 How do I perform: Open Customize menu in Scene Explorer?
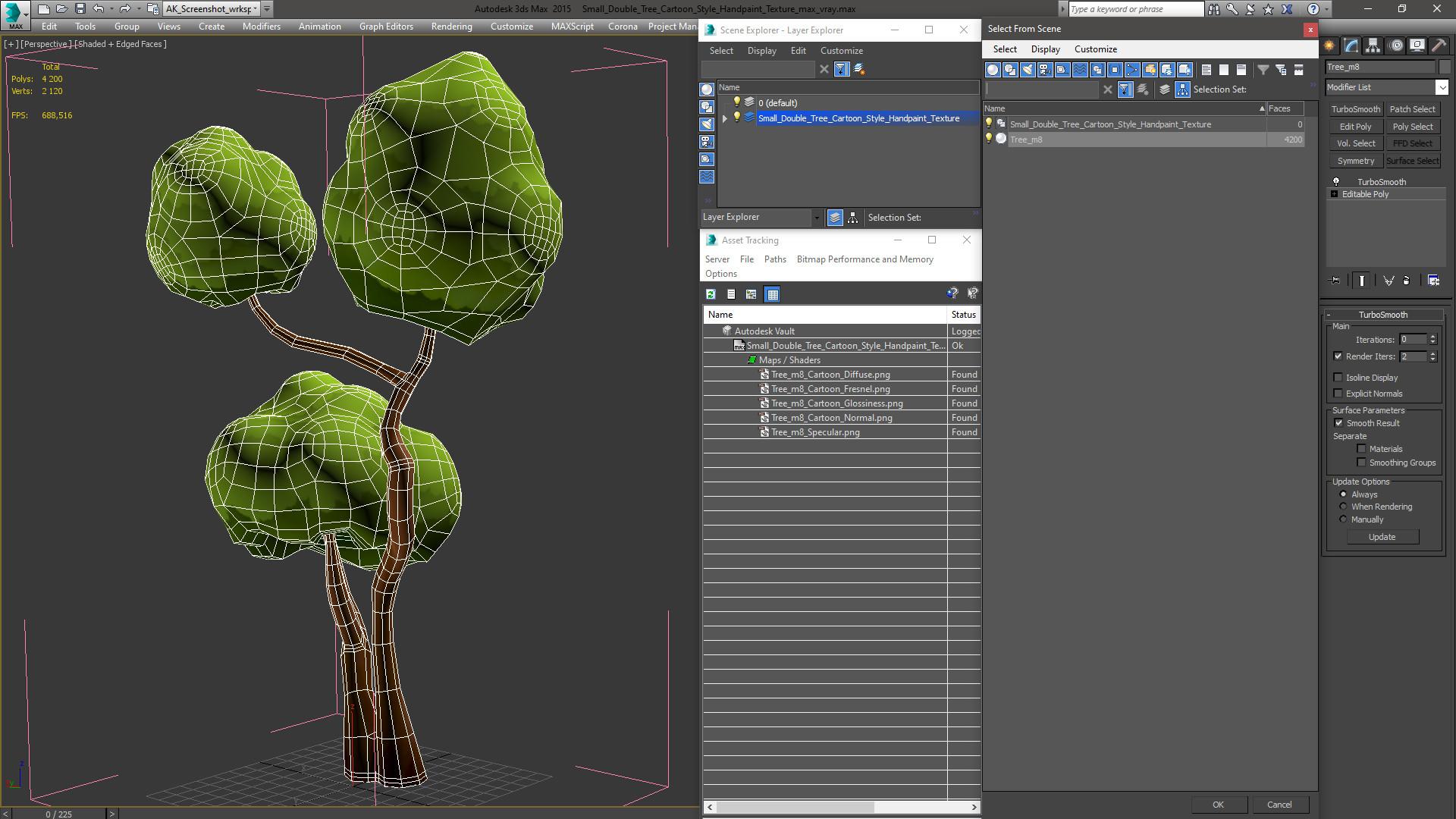[841, 51]
